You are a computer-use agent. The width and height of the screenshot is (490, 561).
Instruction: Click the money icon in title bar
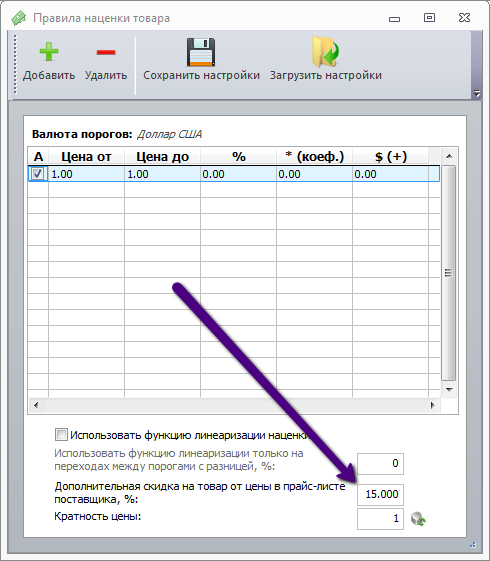point(18,18)
